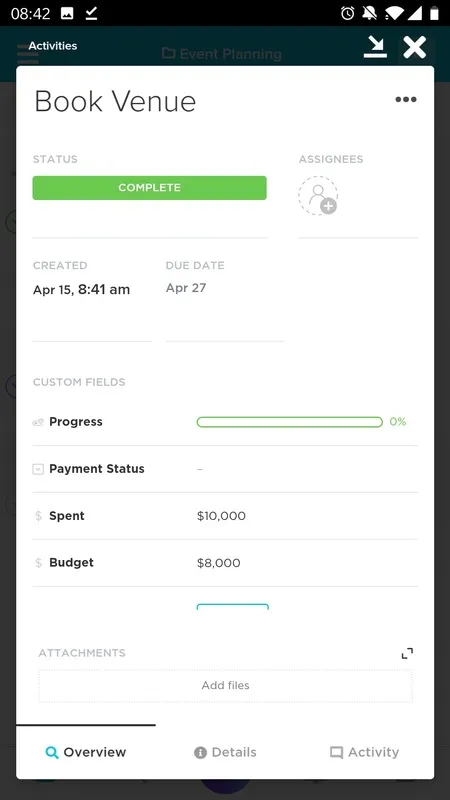Minimize task with the arrow-to-tray icon

point(375,47)
